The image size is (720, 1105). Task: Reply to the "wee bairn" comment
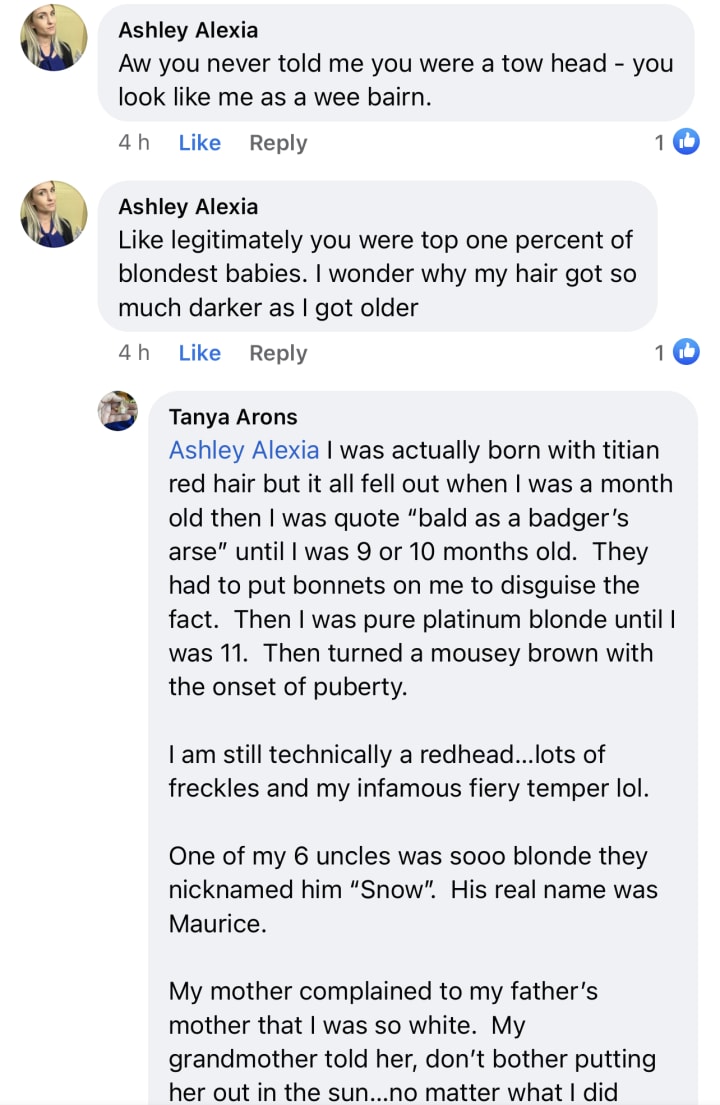278,143
